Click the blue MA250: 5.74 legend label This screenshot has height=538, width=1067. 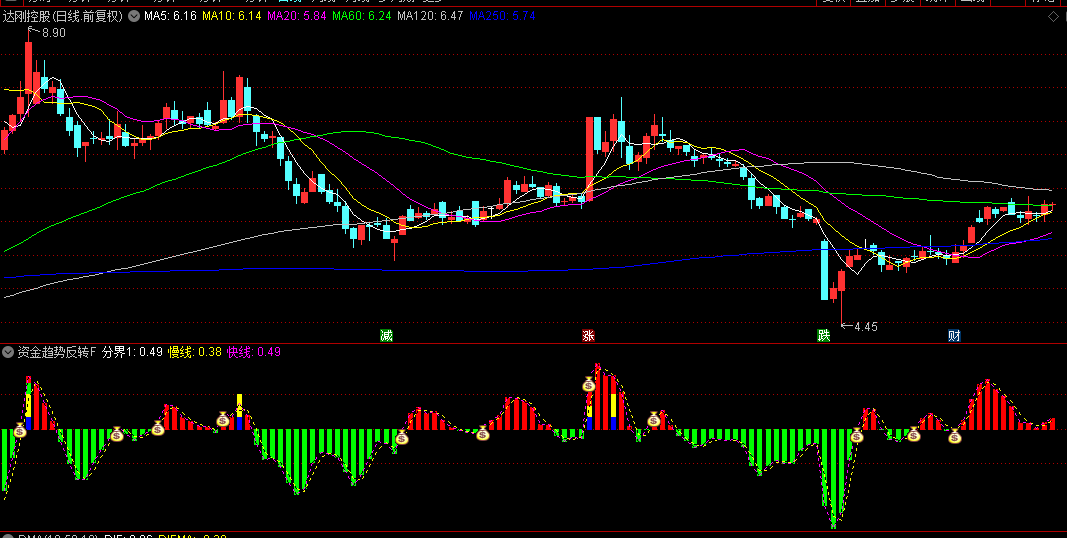coord(502,16)
